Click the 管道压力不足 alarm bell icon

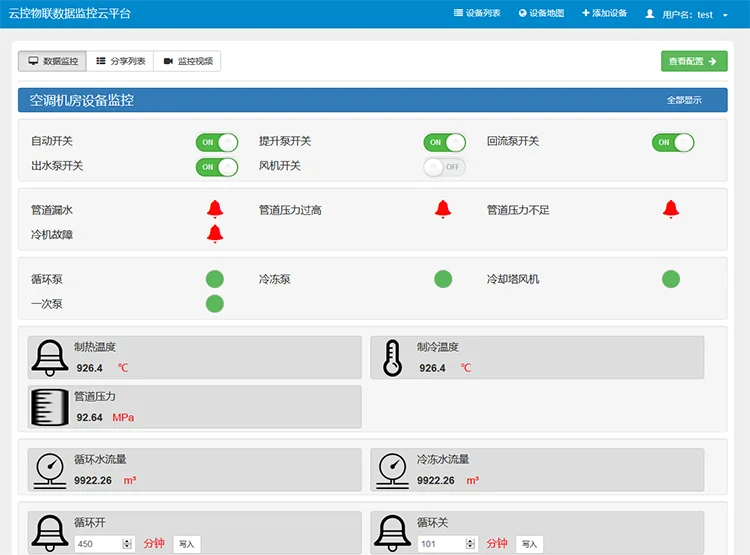[x=671, y=209]
